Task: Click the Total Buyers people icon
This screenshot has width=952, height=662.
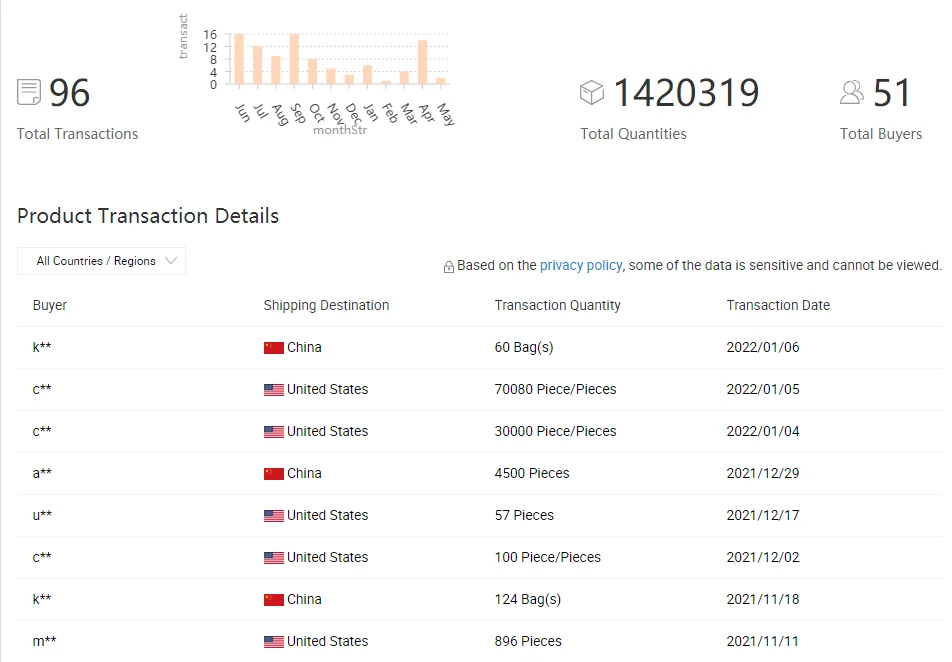Action: point(852,93)
